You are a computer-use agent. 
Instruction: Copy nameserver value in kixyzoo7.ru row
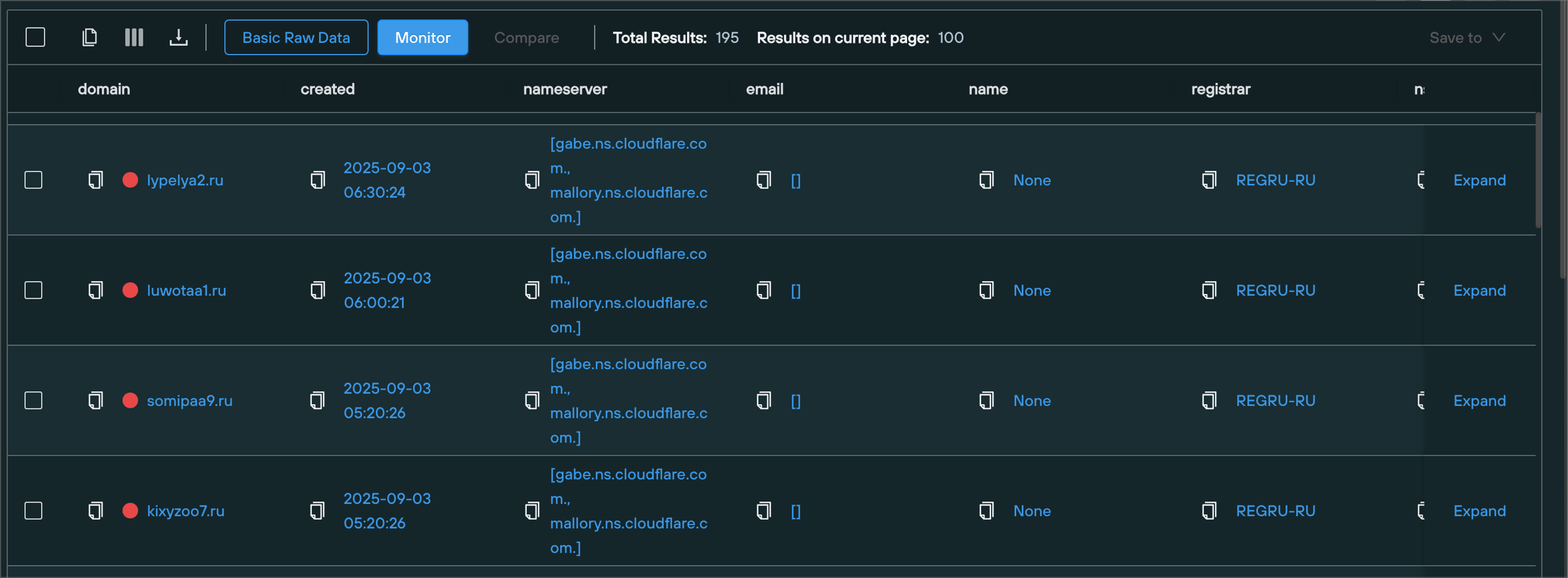[x=532, y=511]
